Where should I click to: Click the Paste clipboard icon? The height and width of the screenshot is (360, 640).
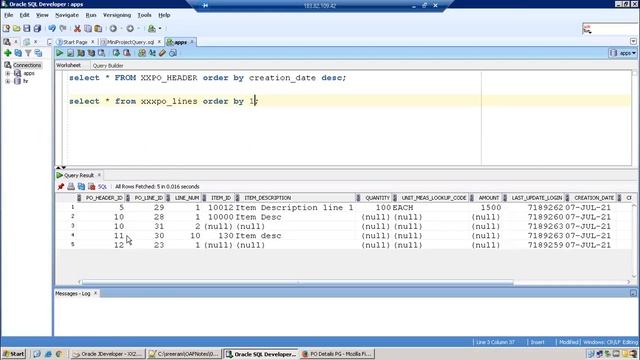click(98, 29)
